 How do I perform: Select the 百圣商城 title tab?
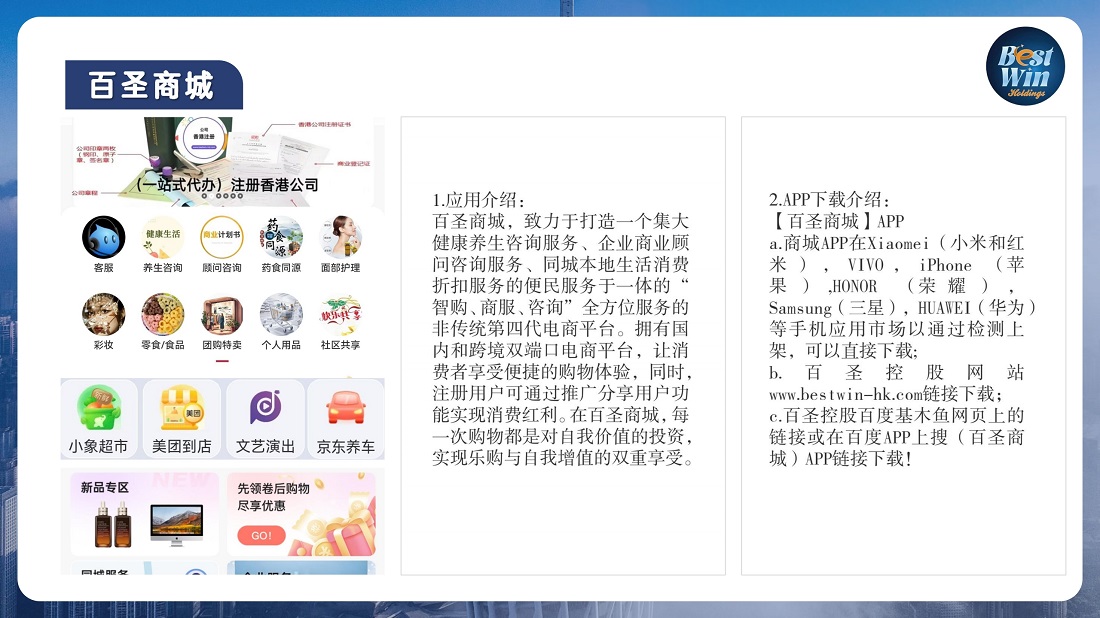(152, 86)
